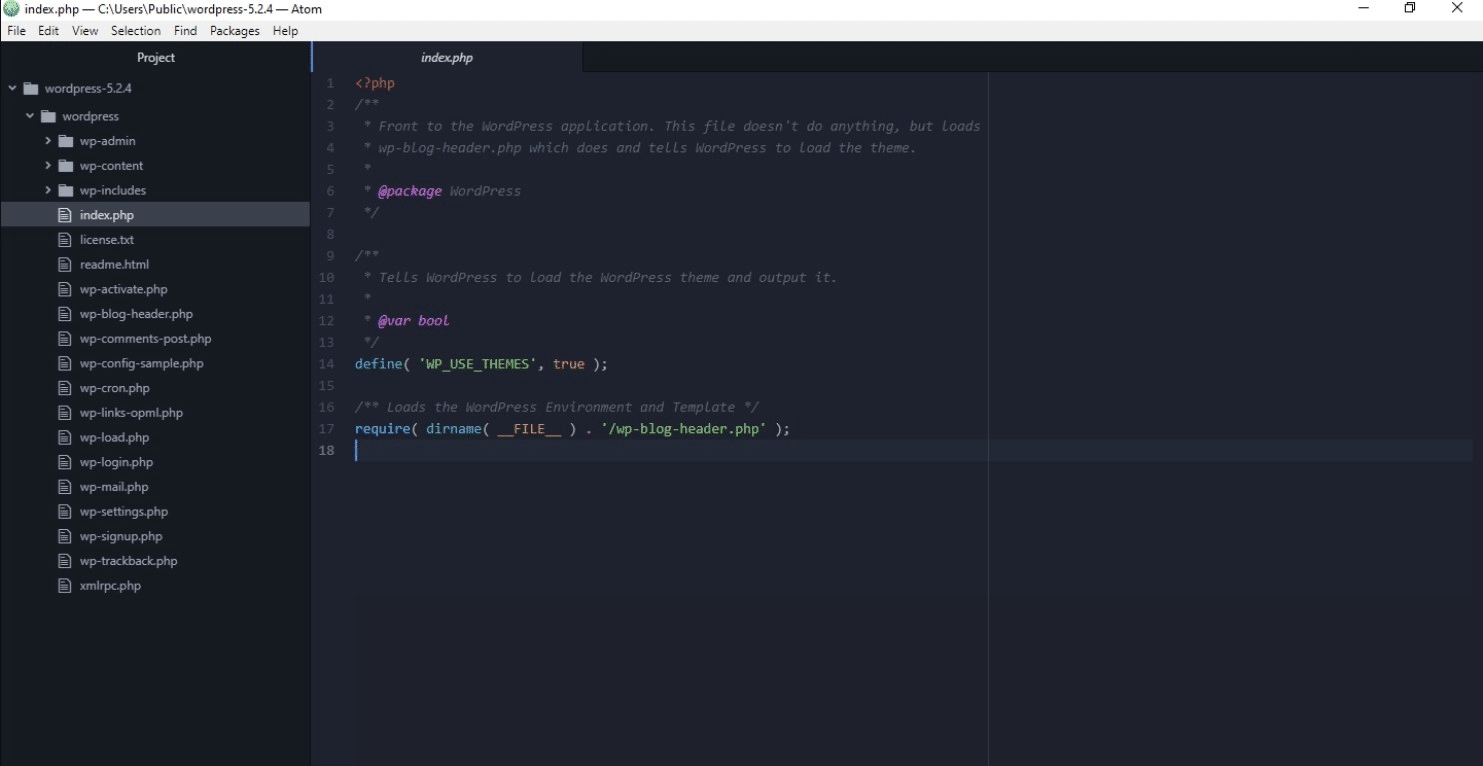1483x766 pixels.
Task: Open the Selection menu
Action: coord(136,31)
